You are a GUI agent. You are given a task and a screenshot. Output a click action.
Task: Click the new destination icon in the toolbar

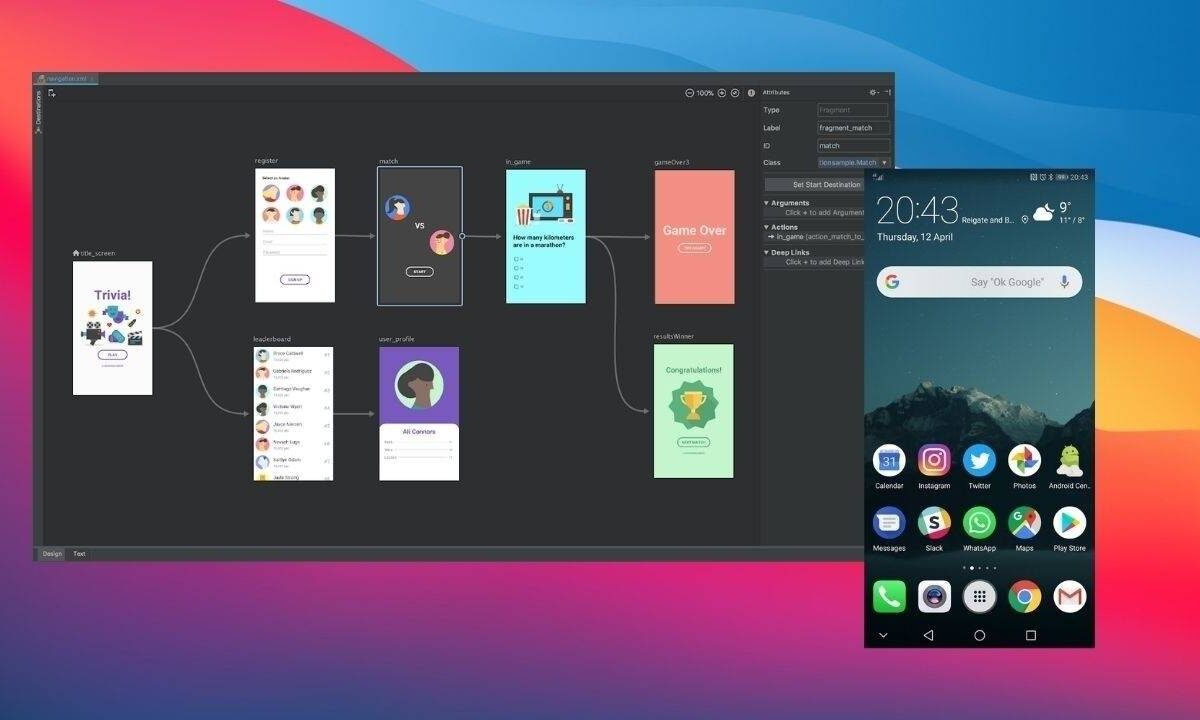tap(52, 93)
